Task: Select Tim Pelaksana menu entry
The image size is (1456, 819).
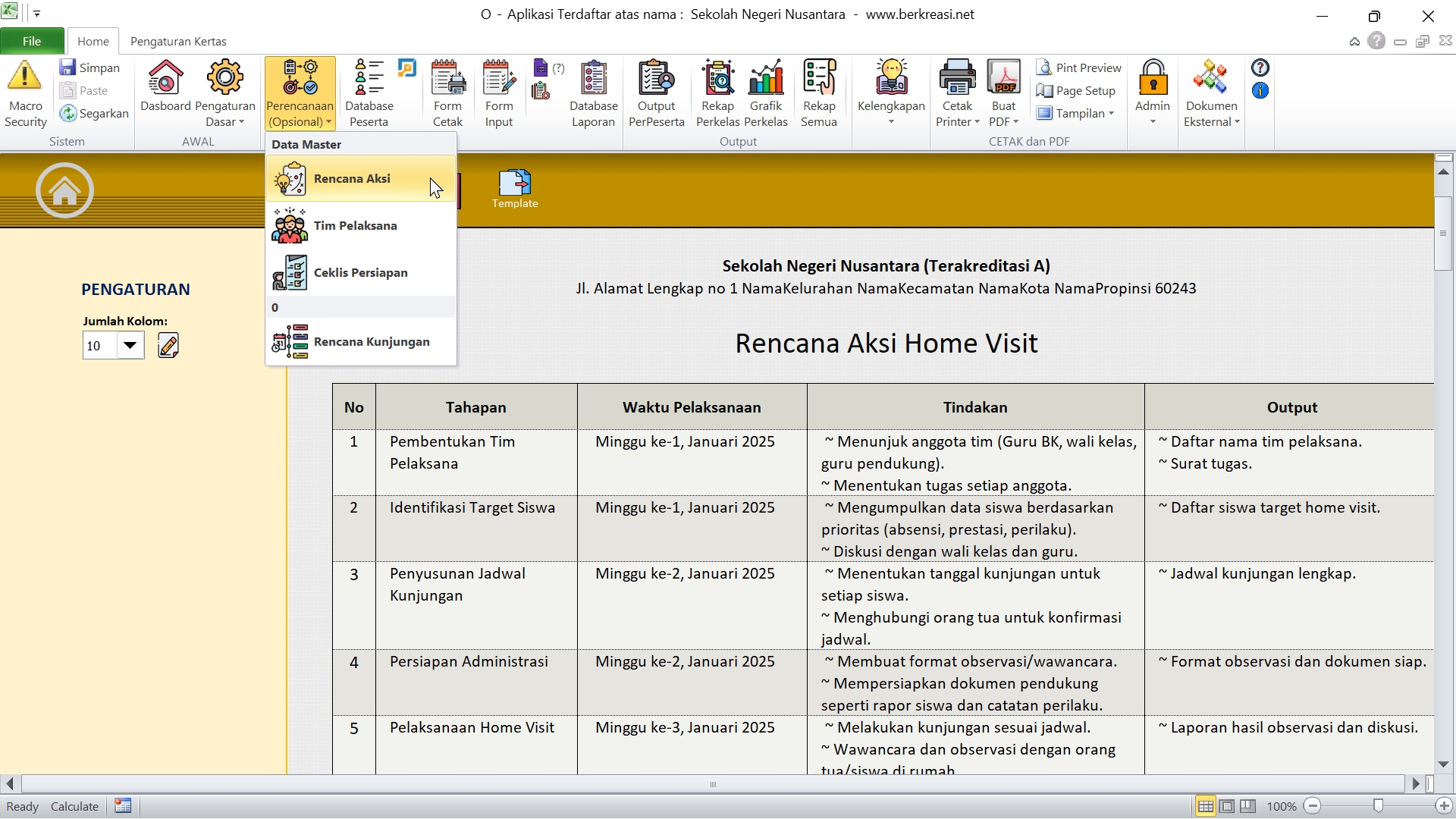Action: tap(355, 226)
